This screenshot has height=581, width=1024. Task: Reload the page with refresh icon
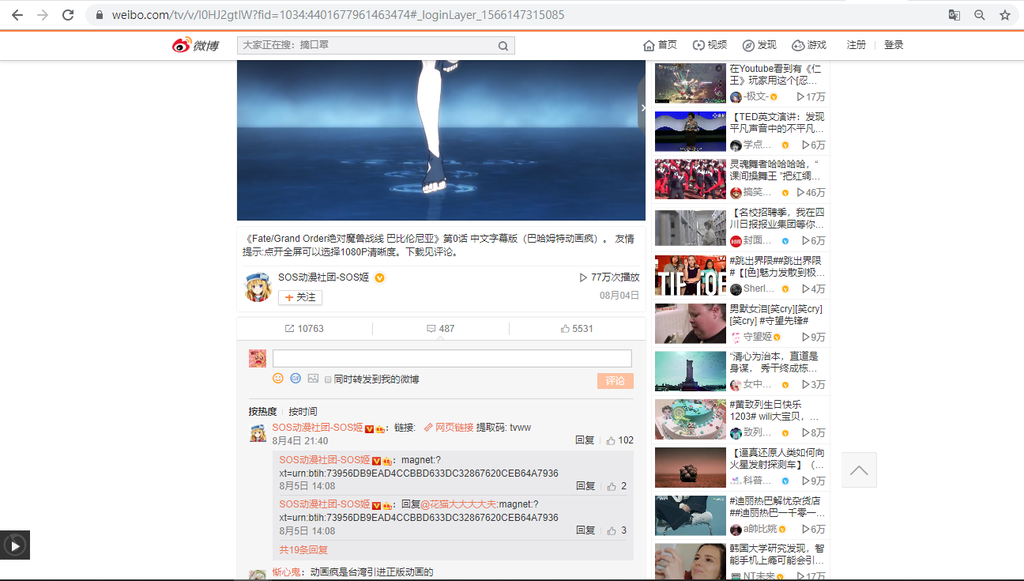pos(68,15)
